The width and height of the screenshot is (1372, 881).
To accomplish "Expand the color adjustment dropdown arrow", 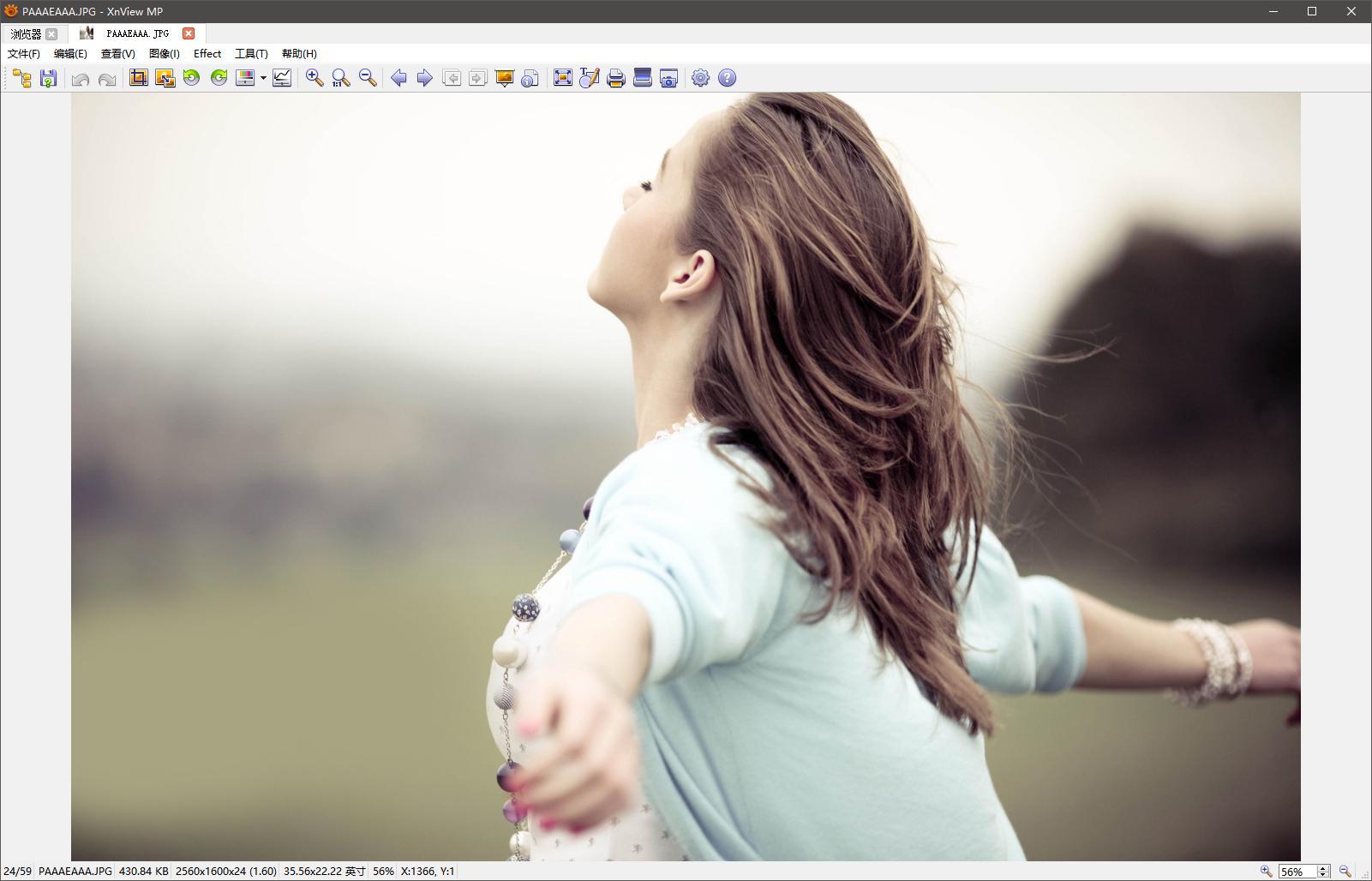I will click(263, 78).
